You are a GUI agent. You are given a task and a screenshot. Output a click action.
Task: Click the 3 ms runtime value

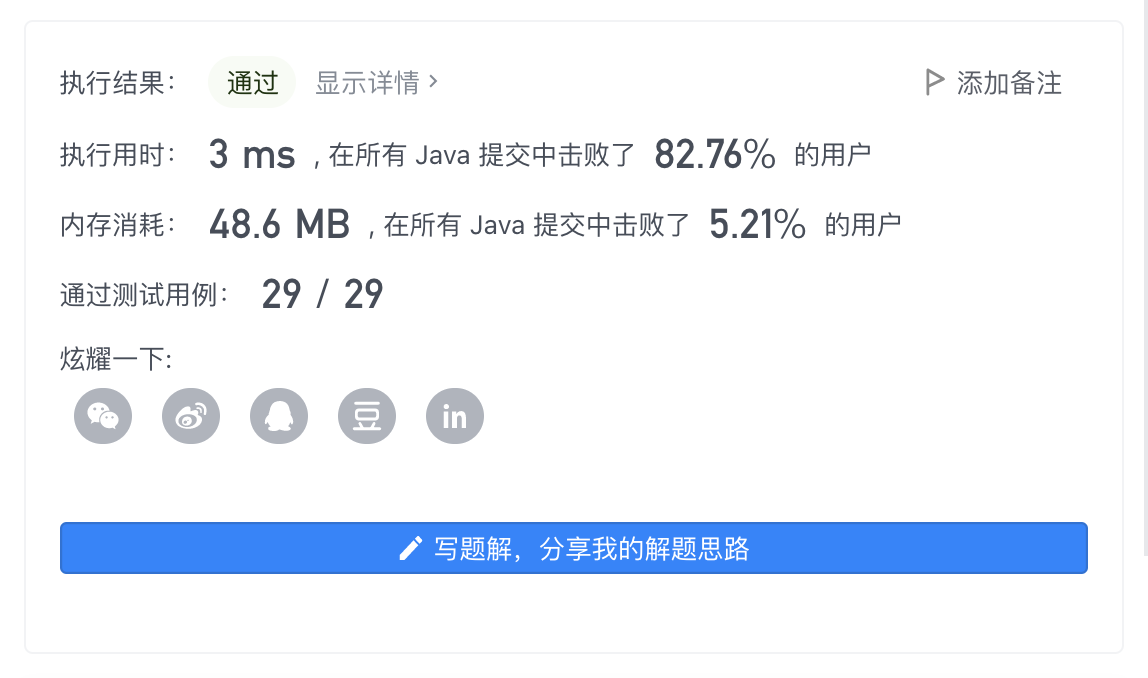[x=252, y=155]
